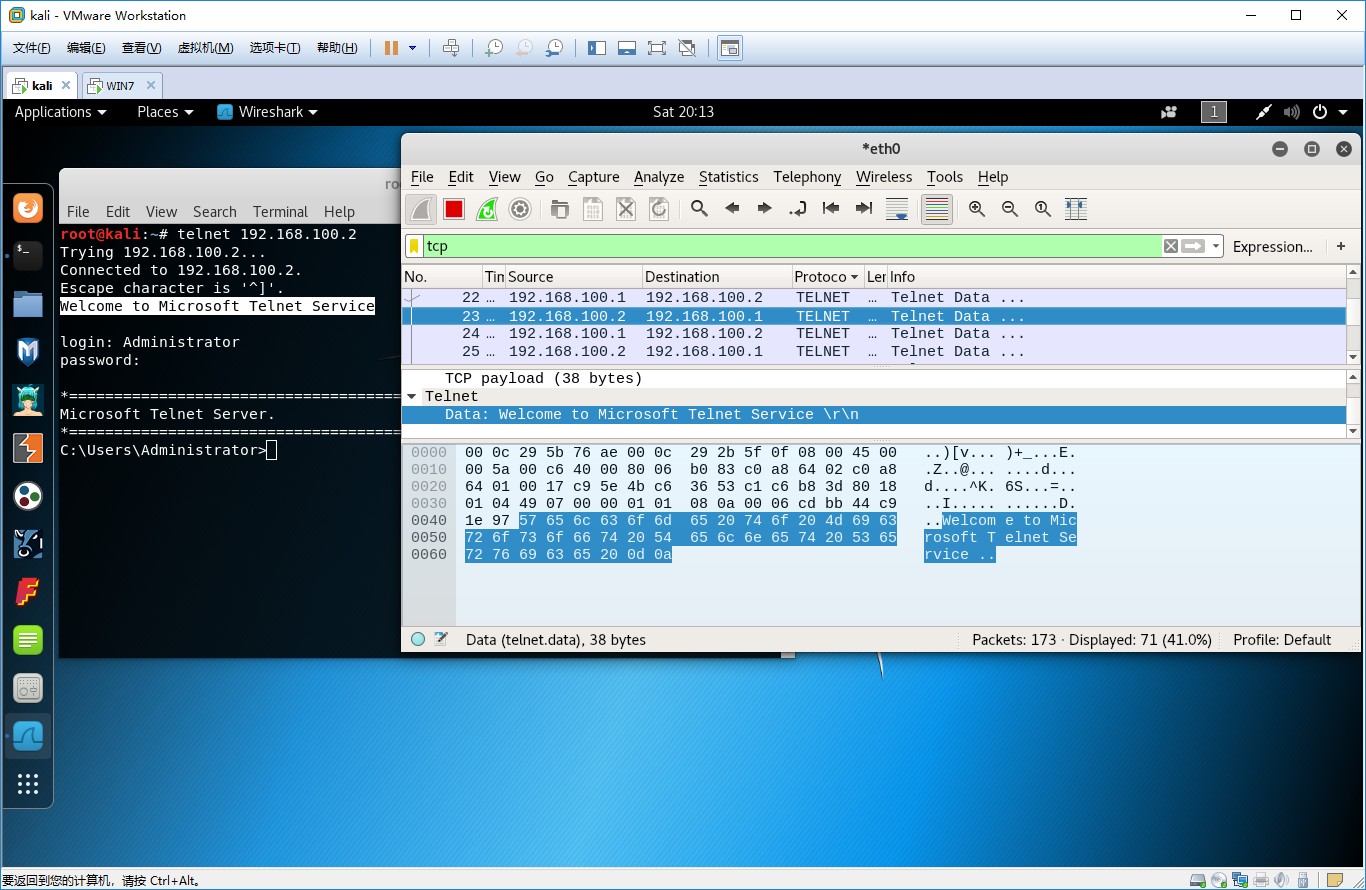
Task: Open the Wireshark File menu
Action: point(422,177)
